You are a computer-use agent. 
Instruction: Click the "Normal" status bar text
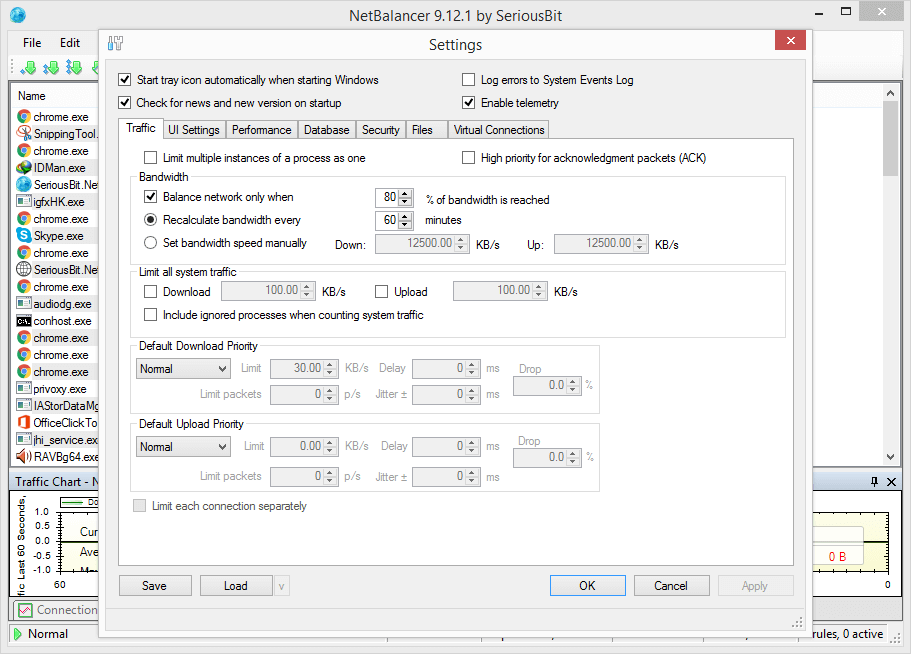48,634
